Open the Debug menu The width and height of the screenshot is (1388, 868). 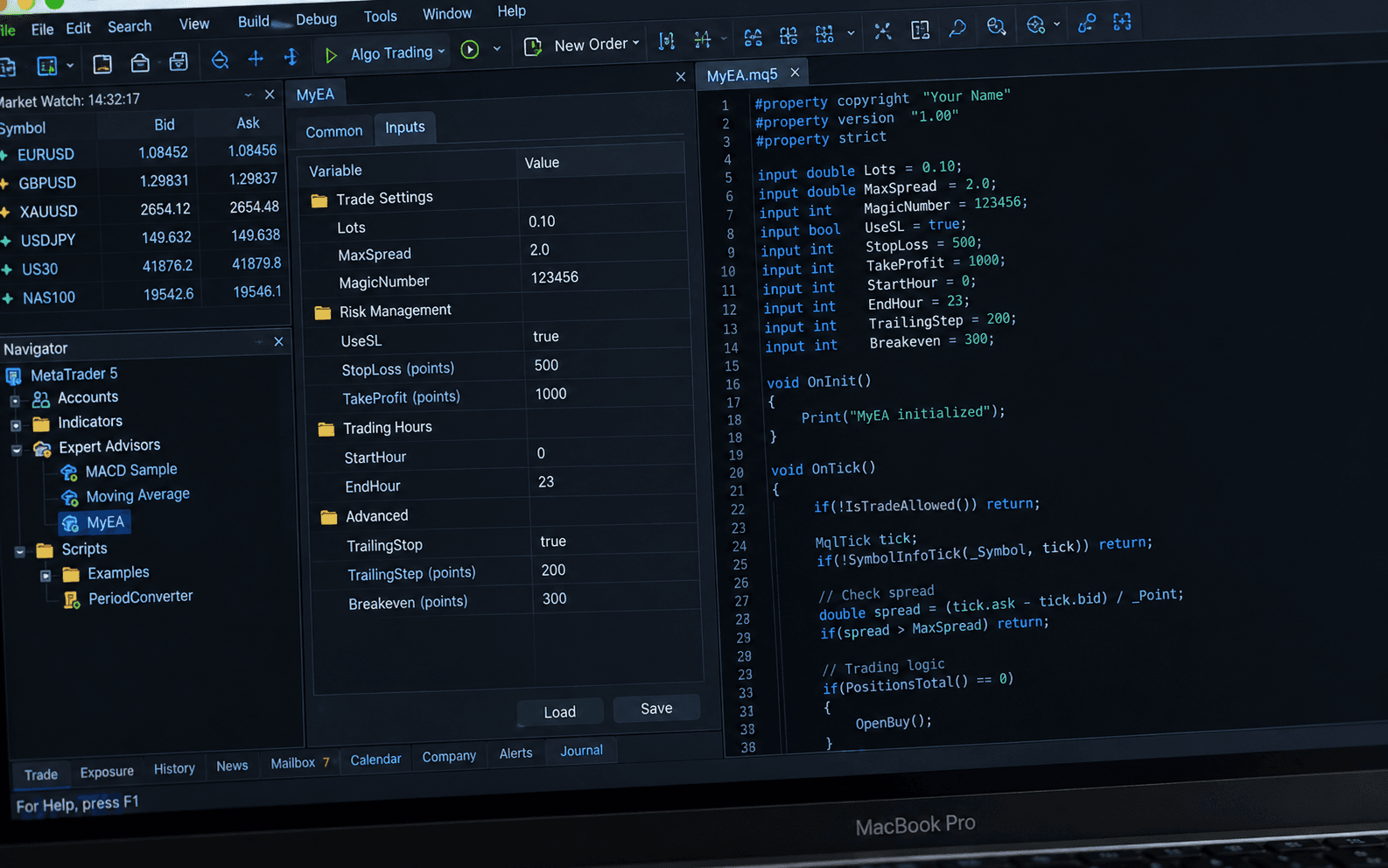click(x=317, y=19)
